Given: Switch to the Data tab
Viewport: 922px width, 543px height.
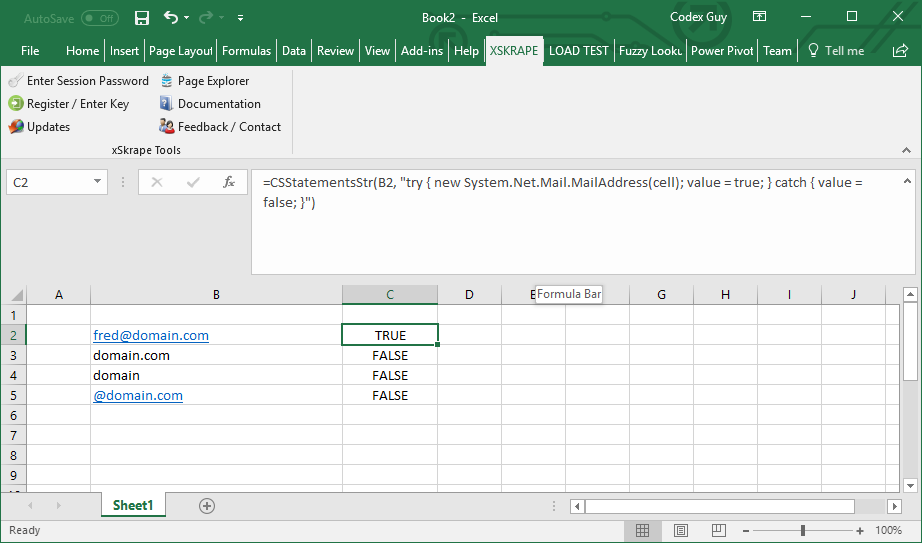Looking at the screenshot, I should point(293,51).
